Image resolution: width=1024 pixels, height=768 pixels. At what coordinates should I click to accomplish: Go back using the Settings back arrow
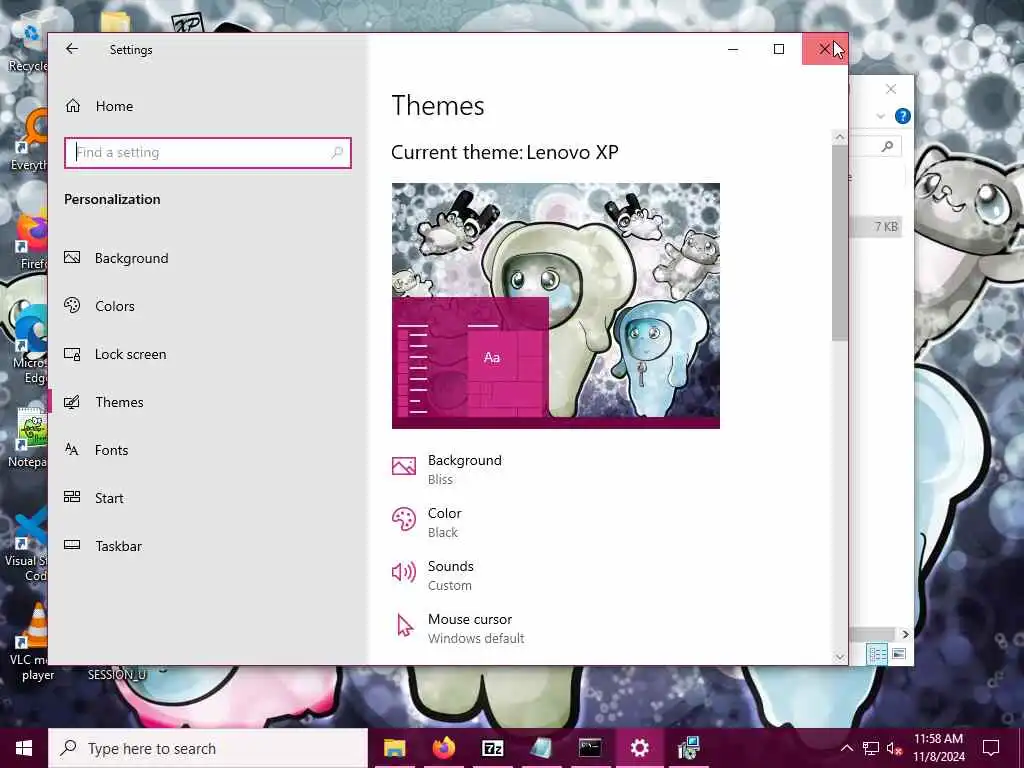(x=72, y=49)
